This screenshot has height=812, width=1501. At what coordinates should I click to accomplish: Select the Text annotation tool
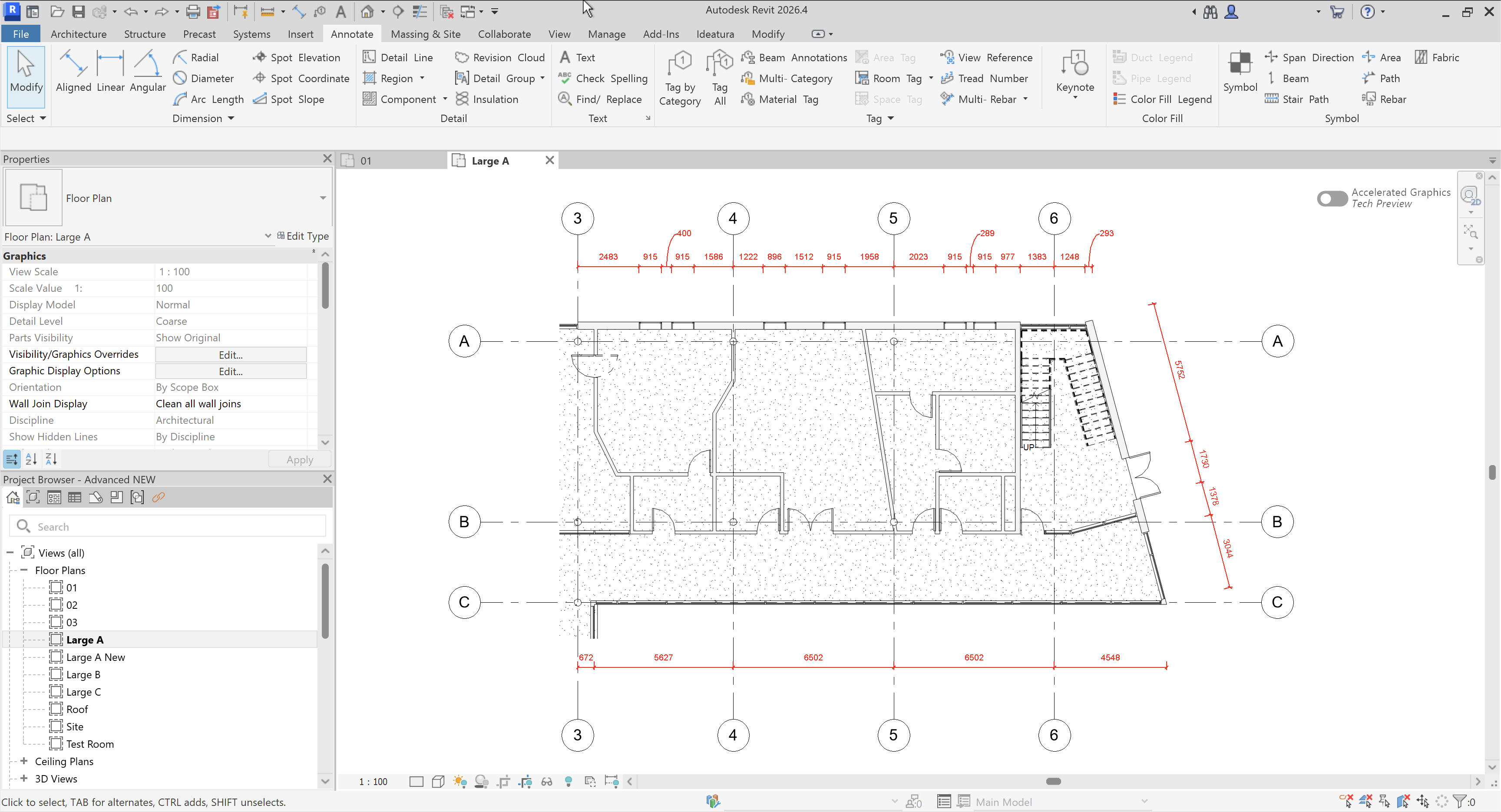tap(577, 57)
